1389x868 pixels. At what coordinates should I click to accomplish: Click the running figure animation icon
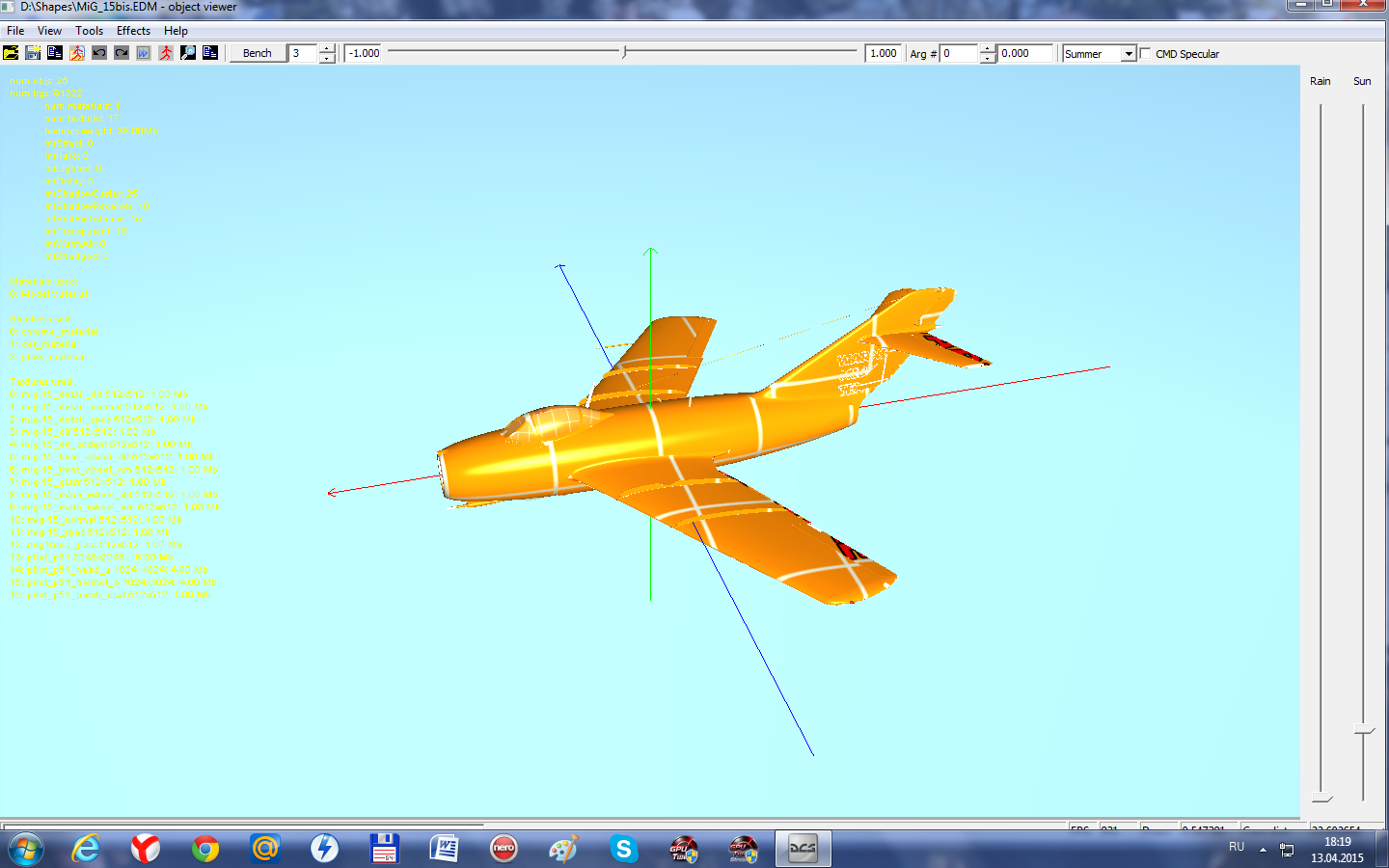(x=77, y=53)
